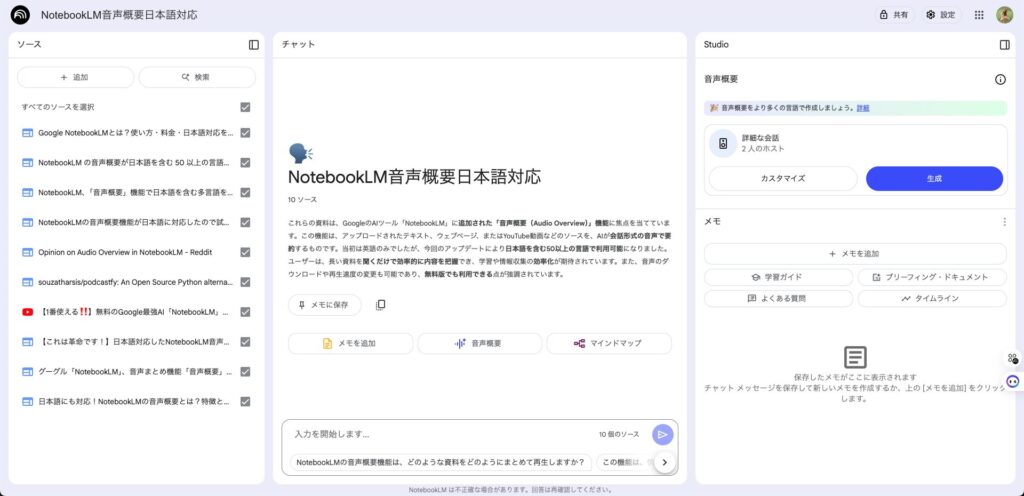
Task: Uncheck グーグル「NotebookLM」 source checkbox
Action: coord(245,371)
